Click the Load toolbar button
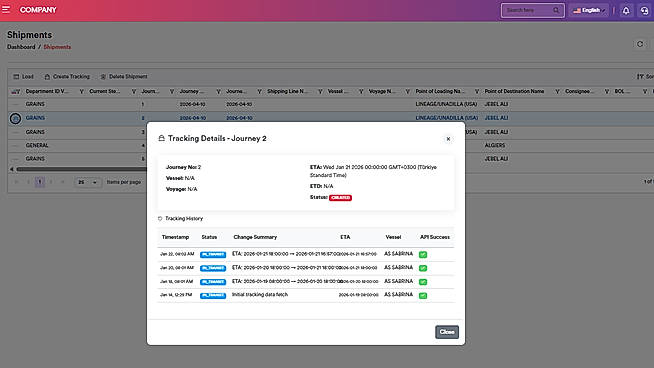The width and height of the screenshot is (654, 368). pyautogui.click(x=23, y=76)
